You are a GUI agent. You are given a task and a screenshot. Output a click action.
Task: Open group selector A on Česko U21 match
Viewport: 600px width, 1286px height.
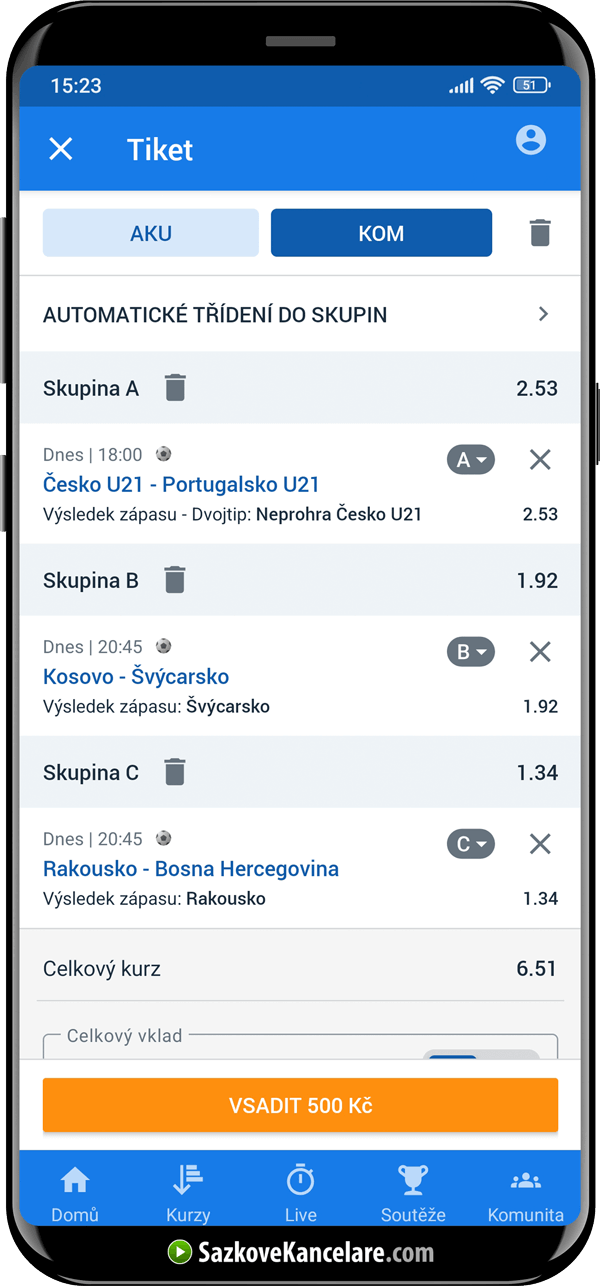(x=470, y=459)
